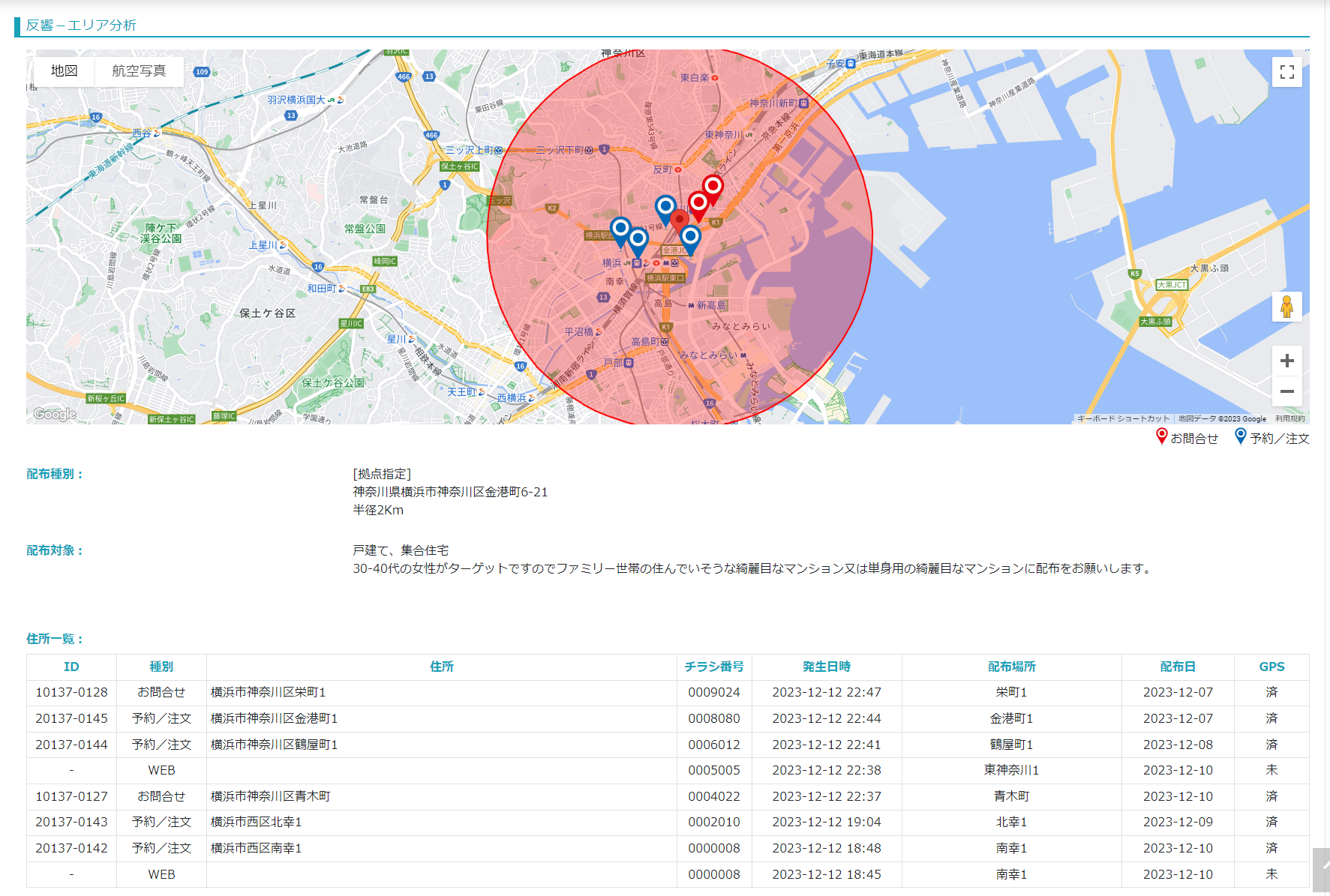This screenshot has height=896, width=1330.
Task: Click distribution place 東神奈川1
Action: click(x=1012, y=771)
